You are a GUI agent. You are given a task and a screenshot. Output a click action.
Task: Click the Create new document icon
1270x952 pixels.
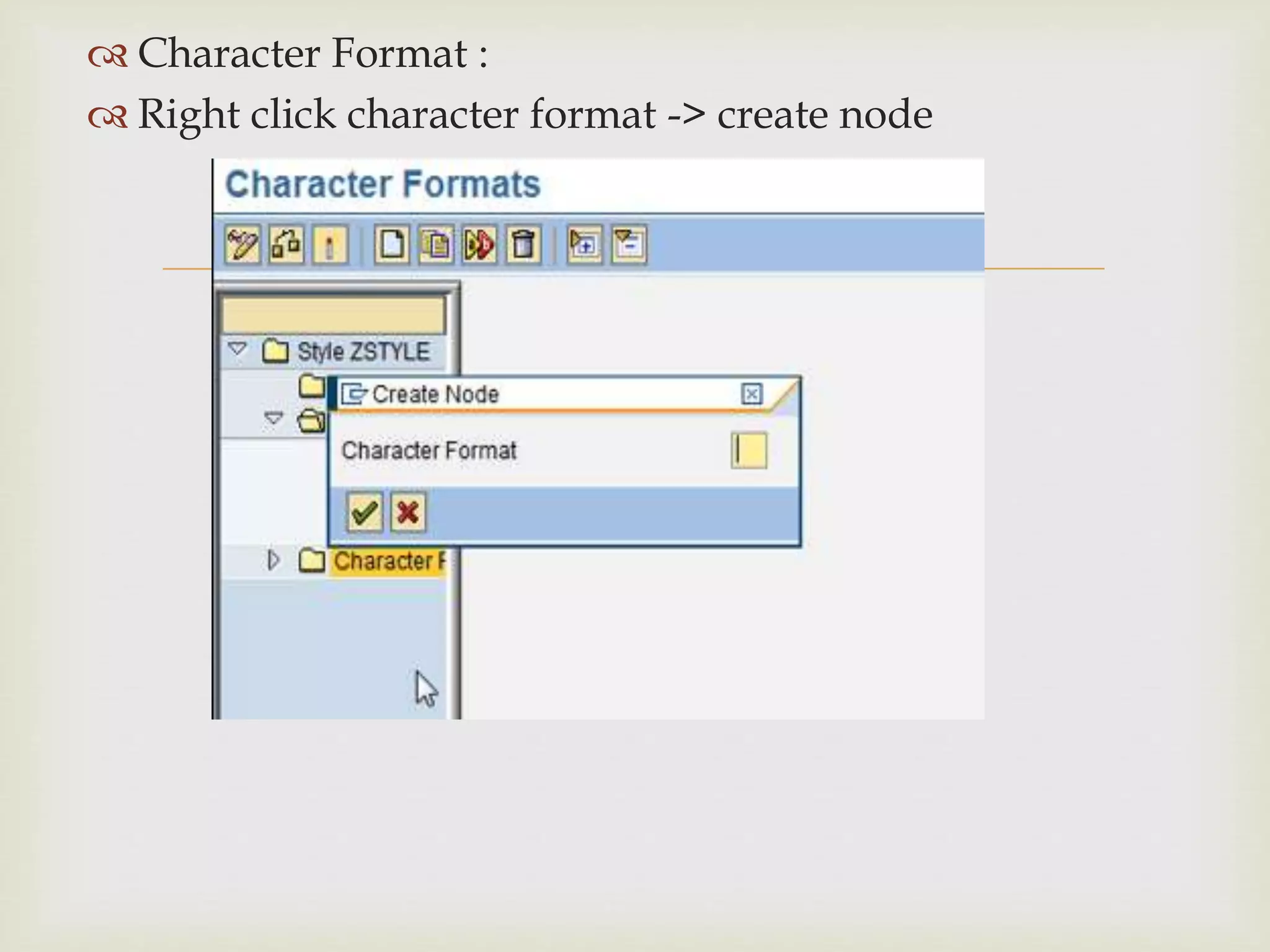[392, 245]
